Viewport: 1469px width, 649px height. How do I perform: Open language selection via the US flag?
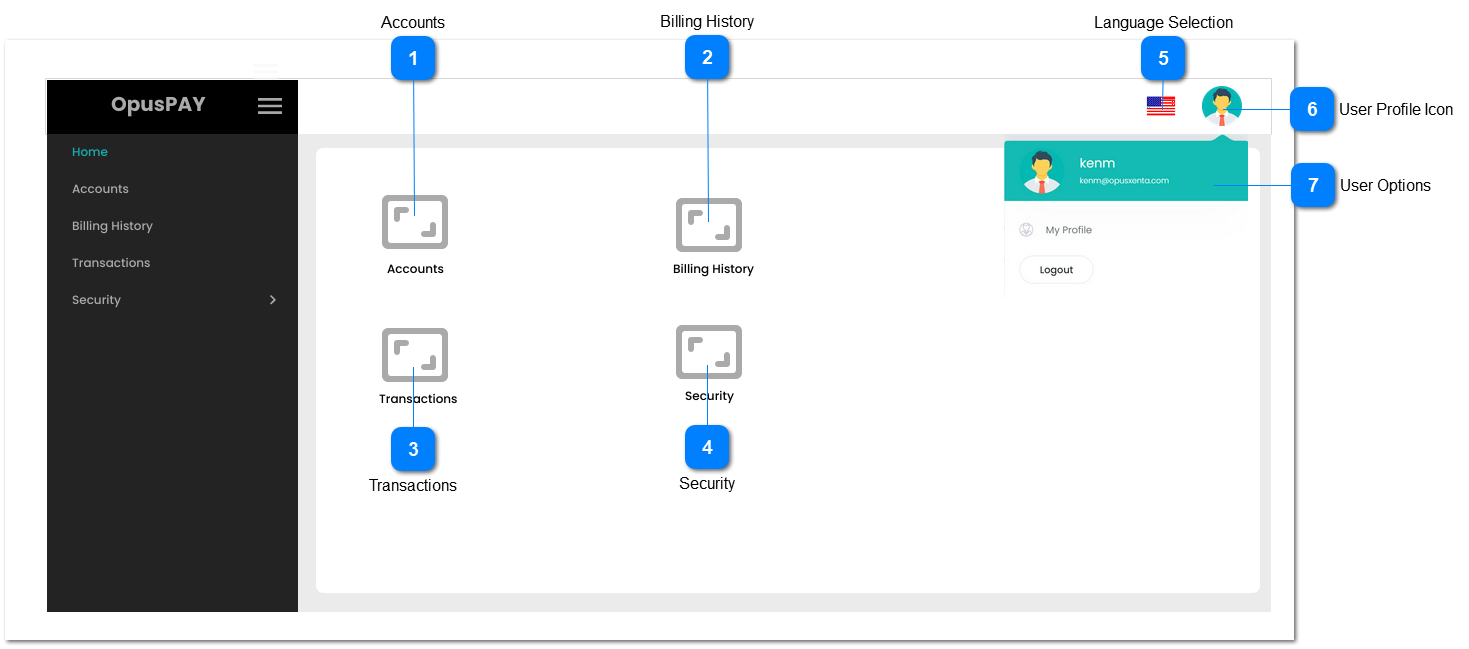click(1160, 106)
